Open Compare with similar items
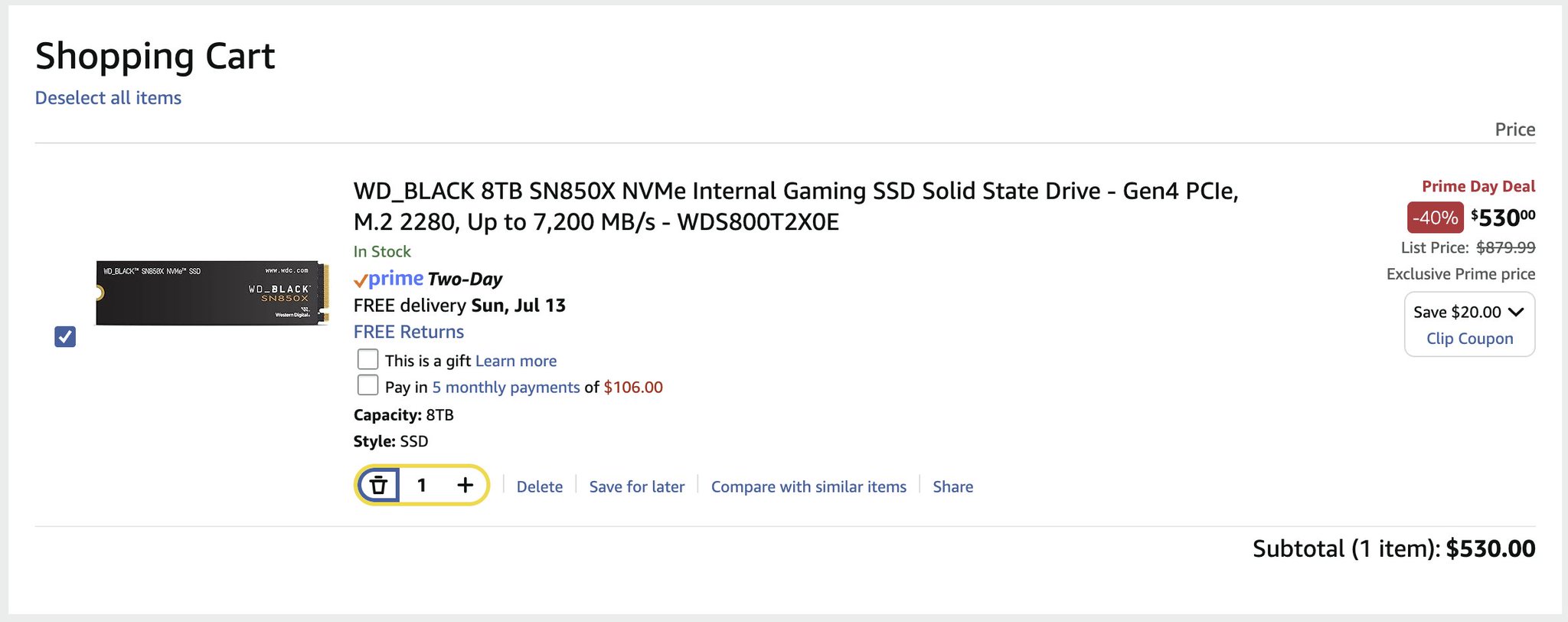 [x=808, y=486]
